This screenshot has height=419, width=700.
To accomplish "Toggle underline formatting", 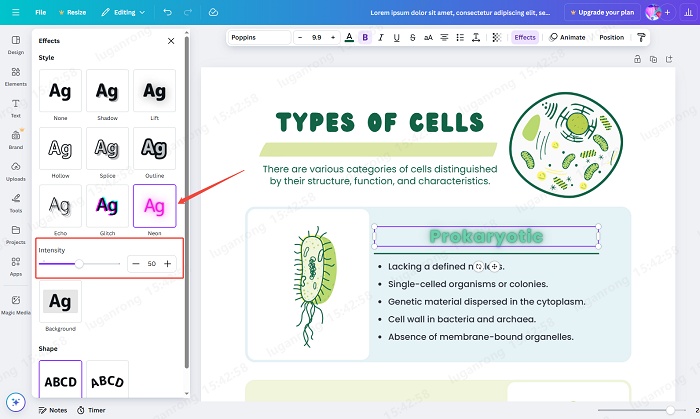I will 397,37.
